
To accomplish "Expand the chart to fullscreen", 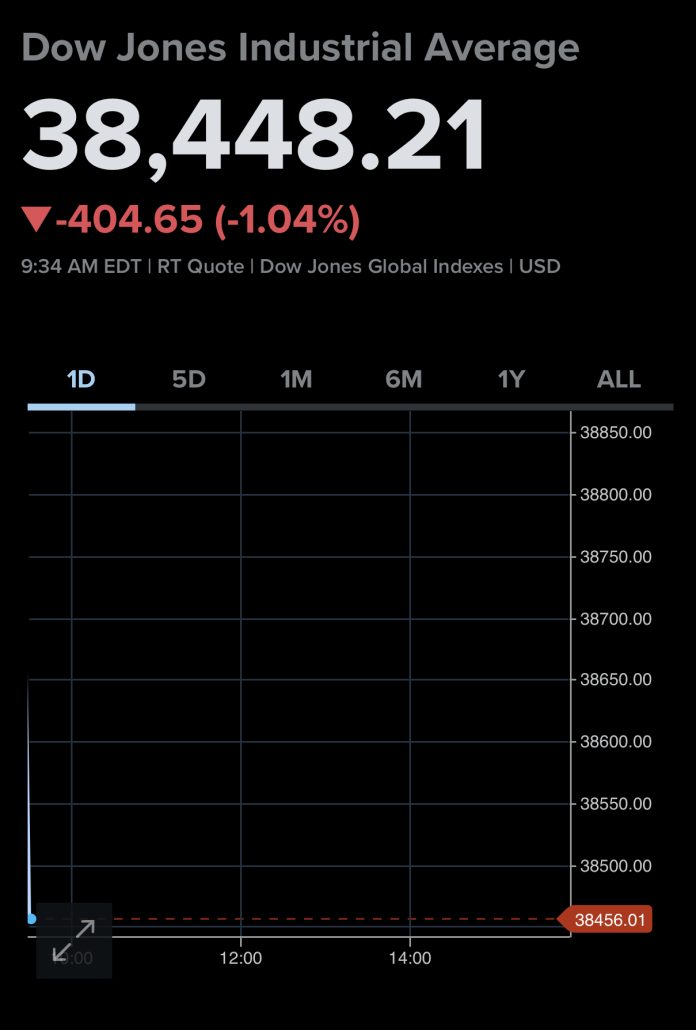I will coord(74,940).
